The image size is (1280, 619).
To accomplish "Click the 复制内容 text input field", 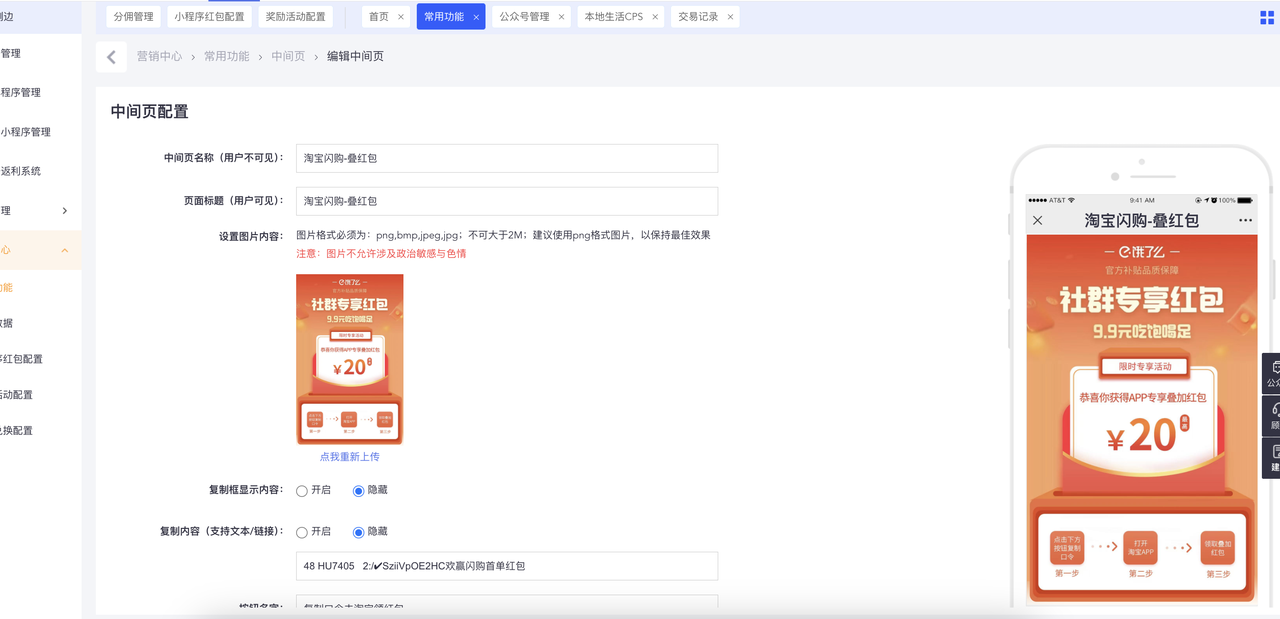I will click(507, 566).
